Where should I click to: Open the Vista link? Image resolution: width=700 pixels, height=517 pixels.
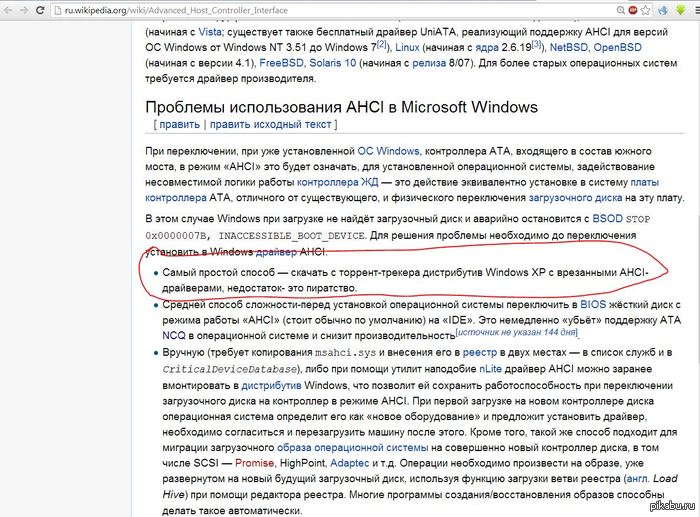pos(210,32)
